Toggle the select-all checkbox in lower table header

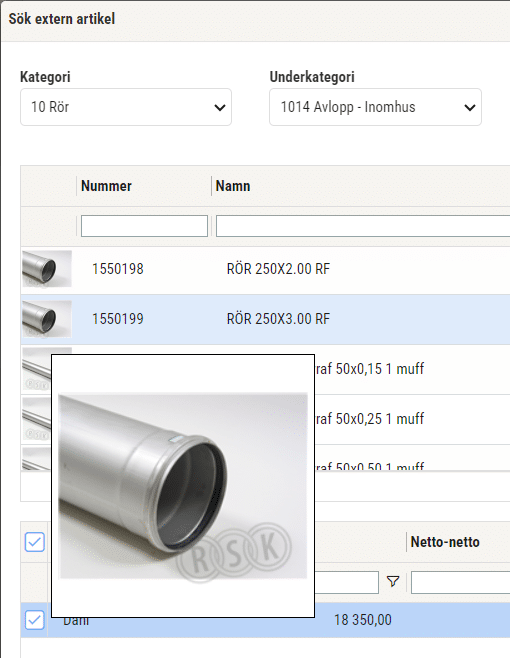coord(35,542)
